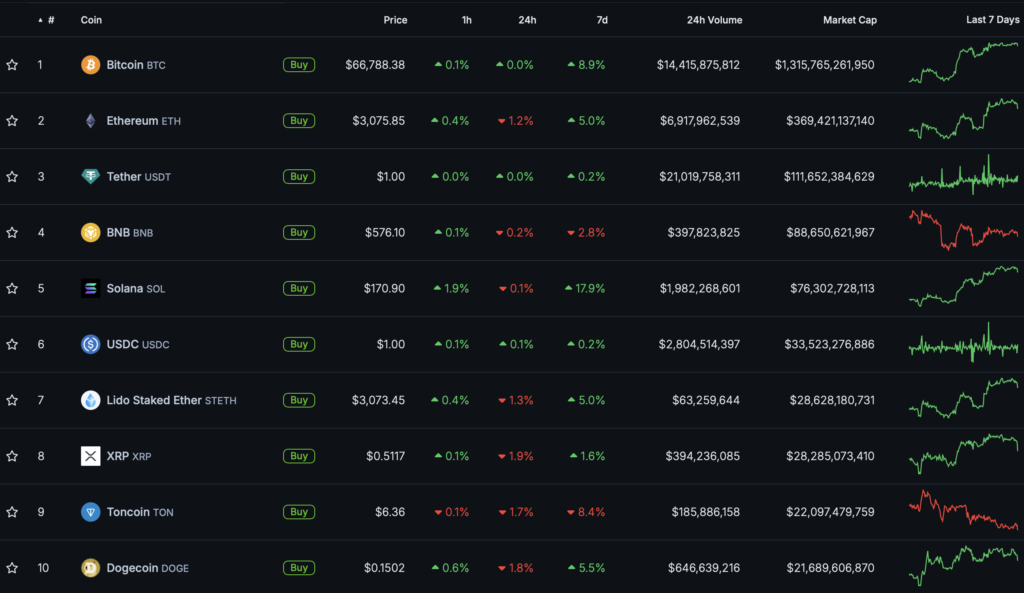
Task: Toggle the star next to Solana
Action: [x=12, y=289]
